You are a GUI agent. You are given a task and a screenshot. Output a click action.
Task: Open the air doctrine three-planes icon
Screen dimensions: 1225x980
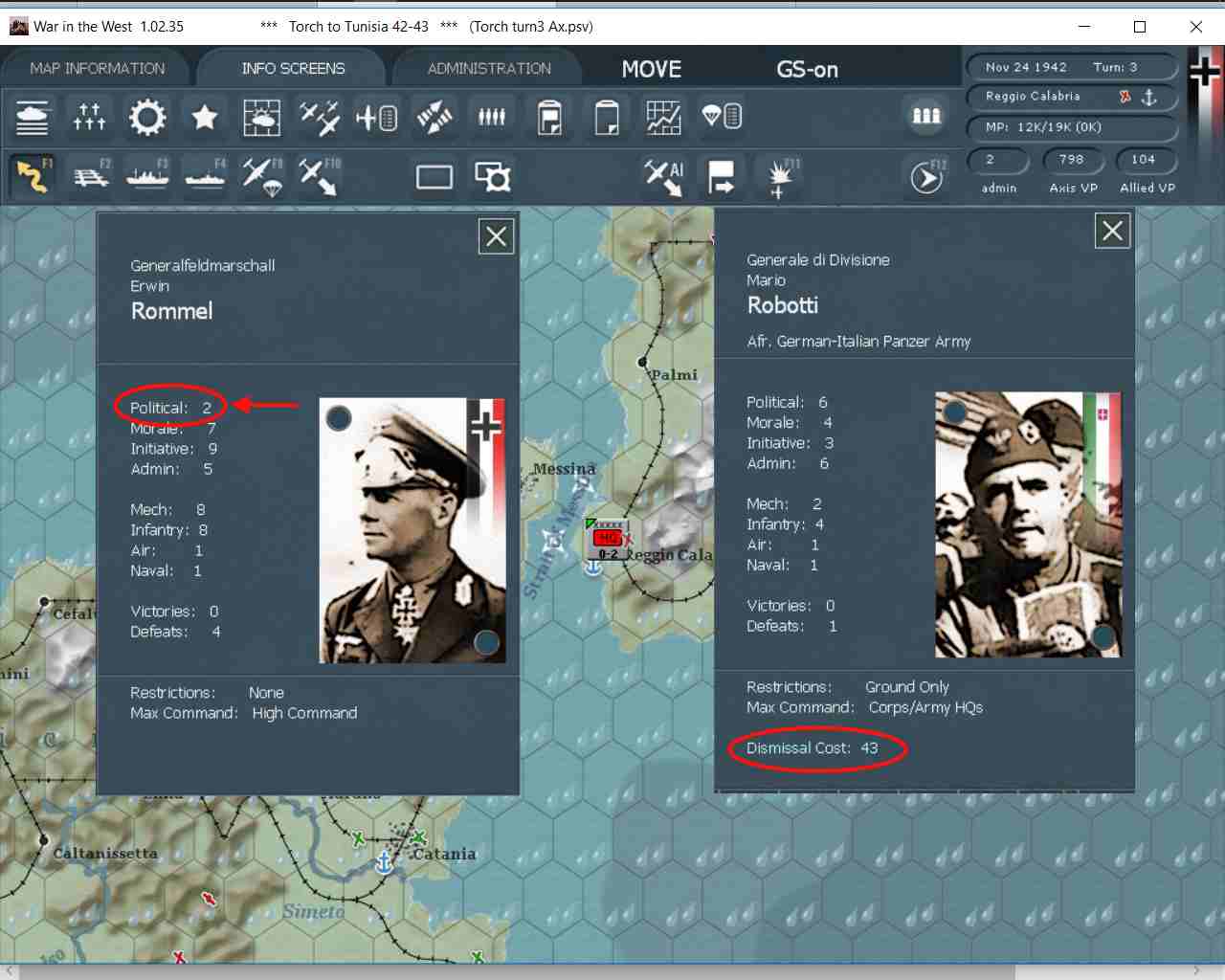(319, 118)
